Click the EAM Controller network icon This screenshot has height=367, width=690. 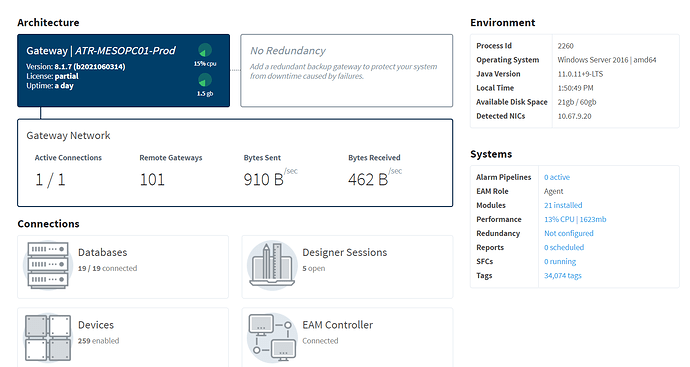click(272, 338)
